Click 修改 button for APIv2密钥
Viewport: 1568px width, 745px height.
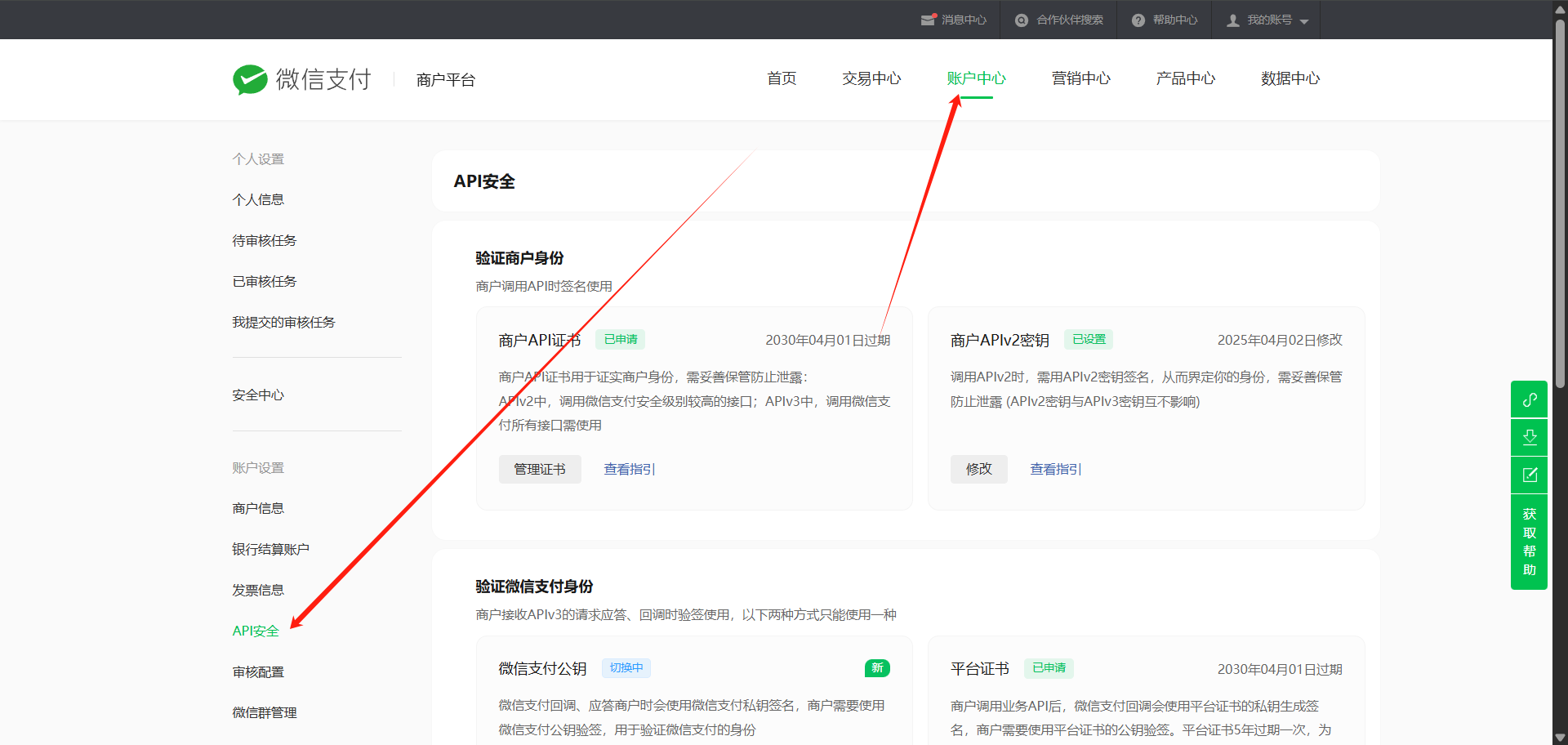coord(978,469)
